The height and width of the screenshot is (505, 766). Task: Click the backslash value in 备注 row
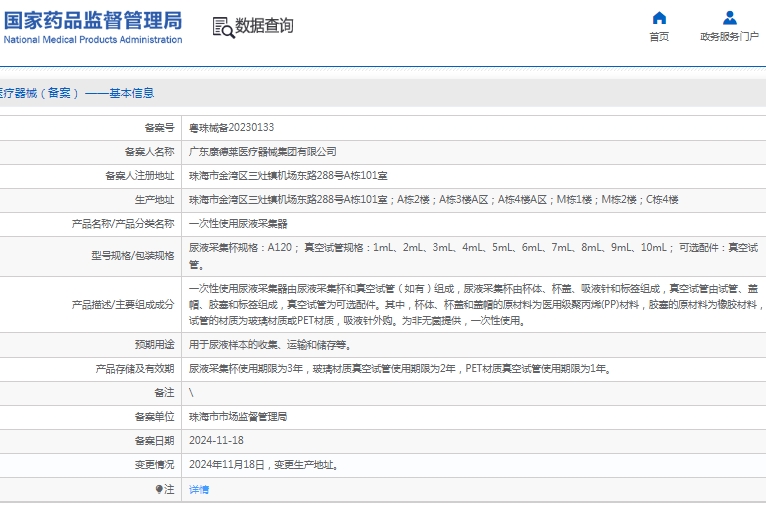click(x=191, y=393)
